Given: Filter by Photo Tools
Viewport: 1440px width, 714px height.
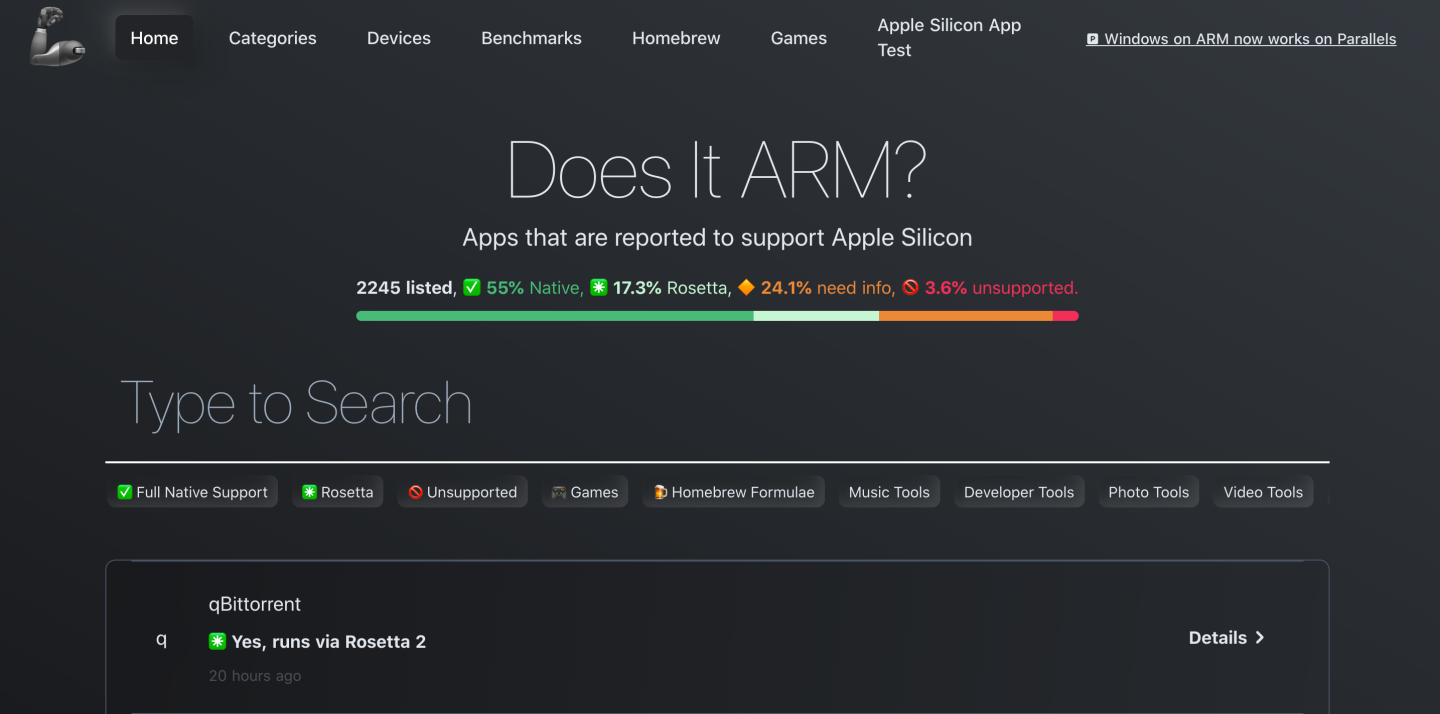Looking at the screenshot, I should click(x=1149, y=492).
